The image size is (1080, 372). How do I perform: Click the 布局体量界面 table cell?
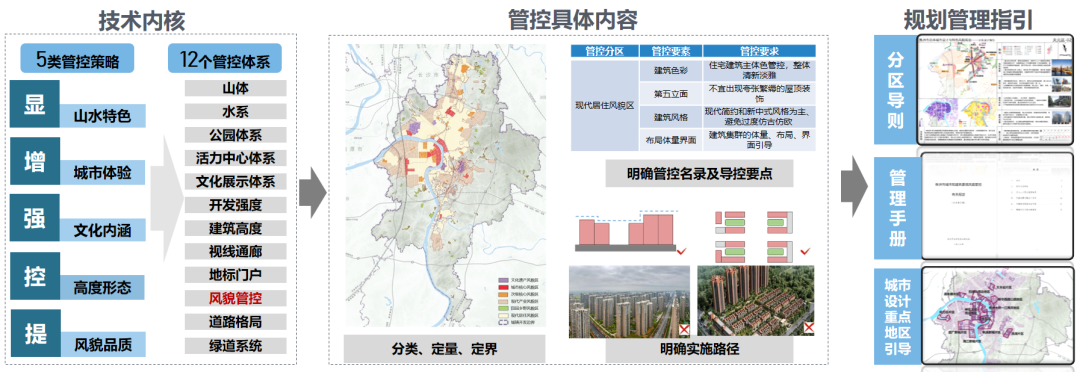click(x=670, y=140)
